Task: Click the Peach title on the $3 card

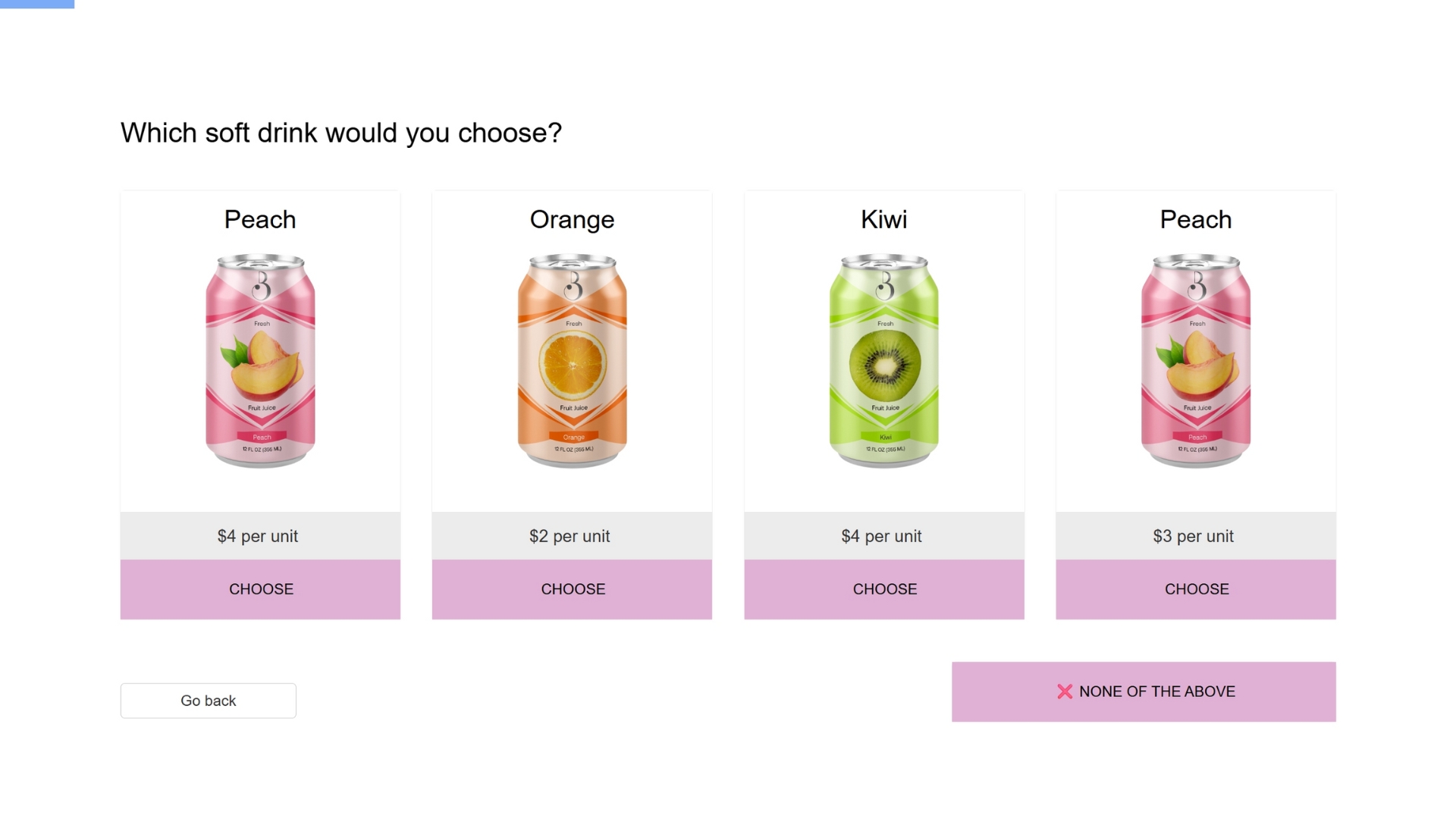Action: (x=1195, y=220)
